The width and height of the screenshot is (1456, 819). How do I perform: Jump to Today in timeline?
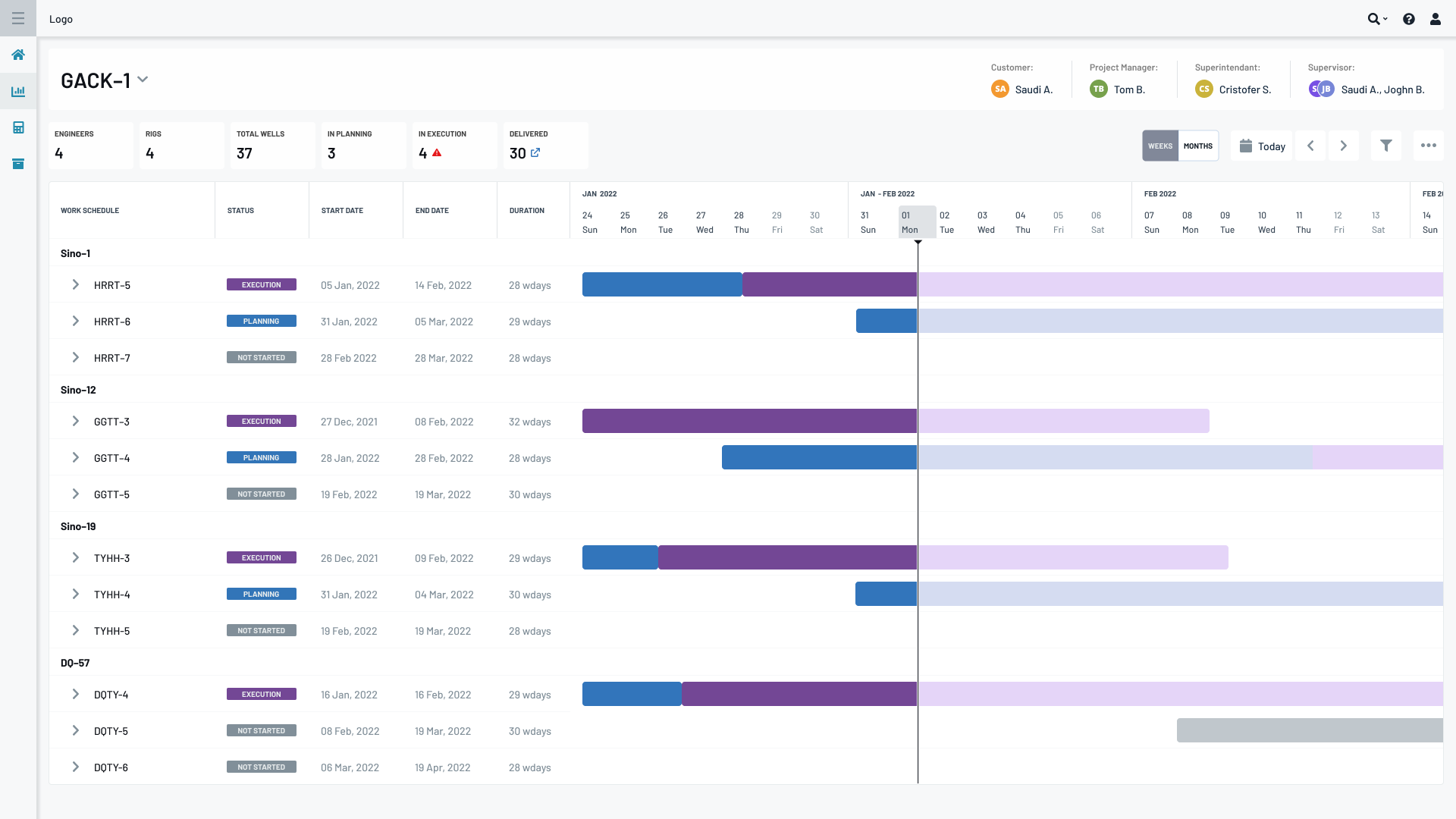(x=1262, y=146)
